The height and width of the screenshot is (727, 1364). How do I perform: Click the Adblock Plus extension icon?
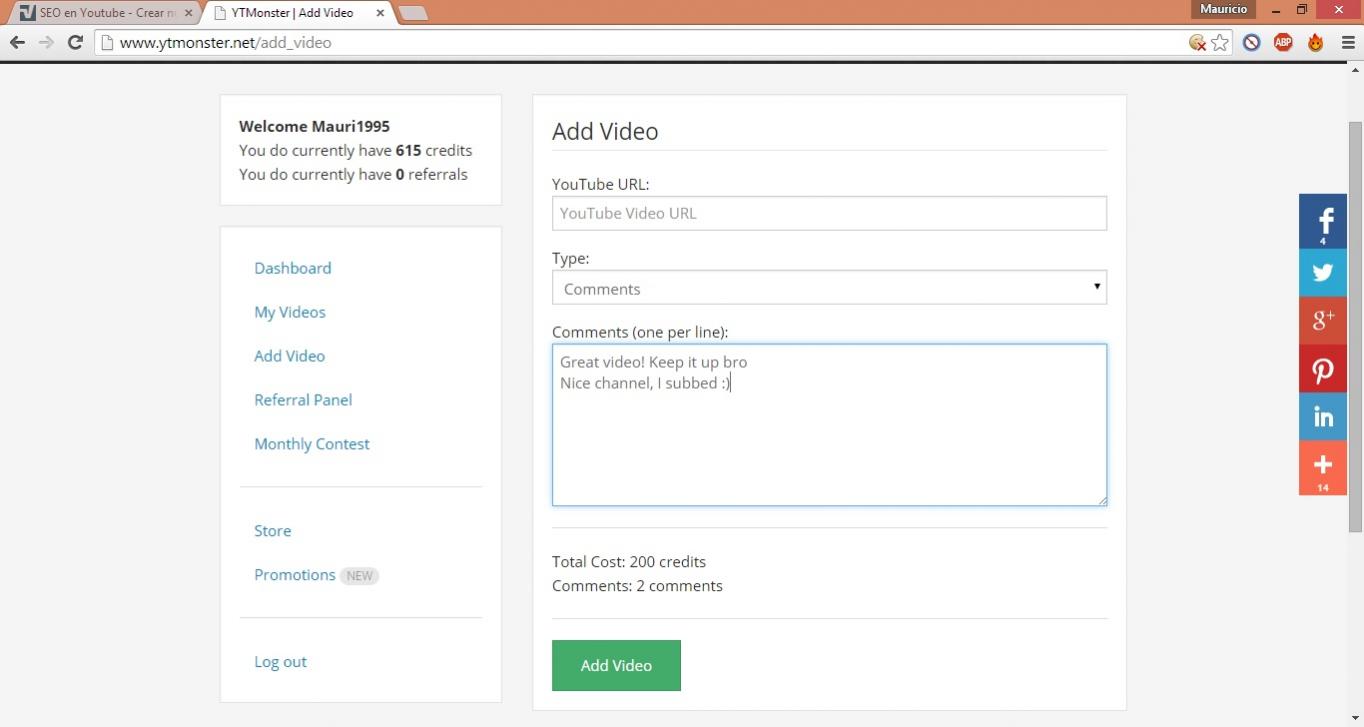(x=1283, y=42)
